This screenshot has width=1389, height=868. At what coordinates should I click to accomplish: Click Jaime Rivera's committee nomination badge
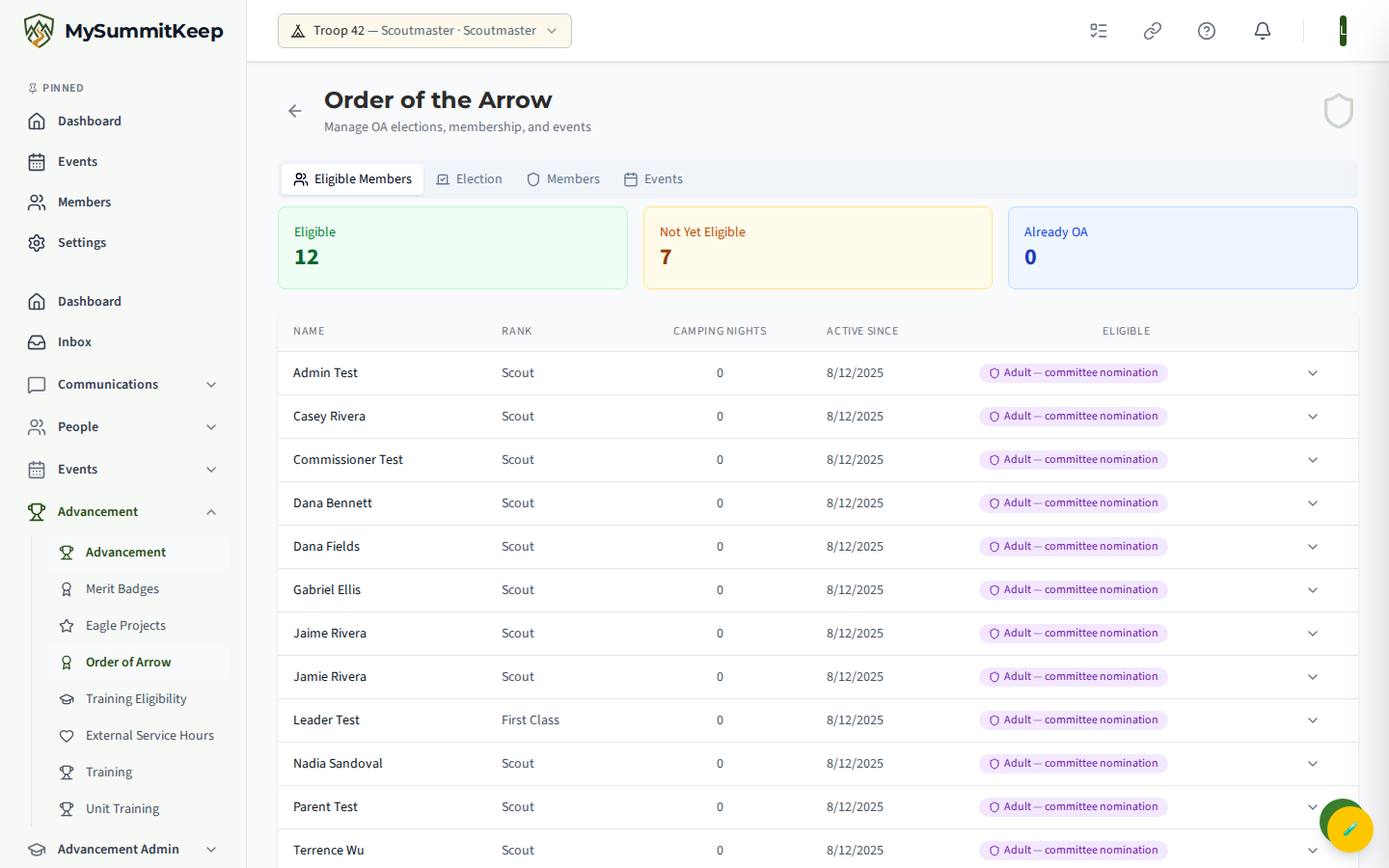(x=1074, y=634)
